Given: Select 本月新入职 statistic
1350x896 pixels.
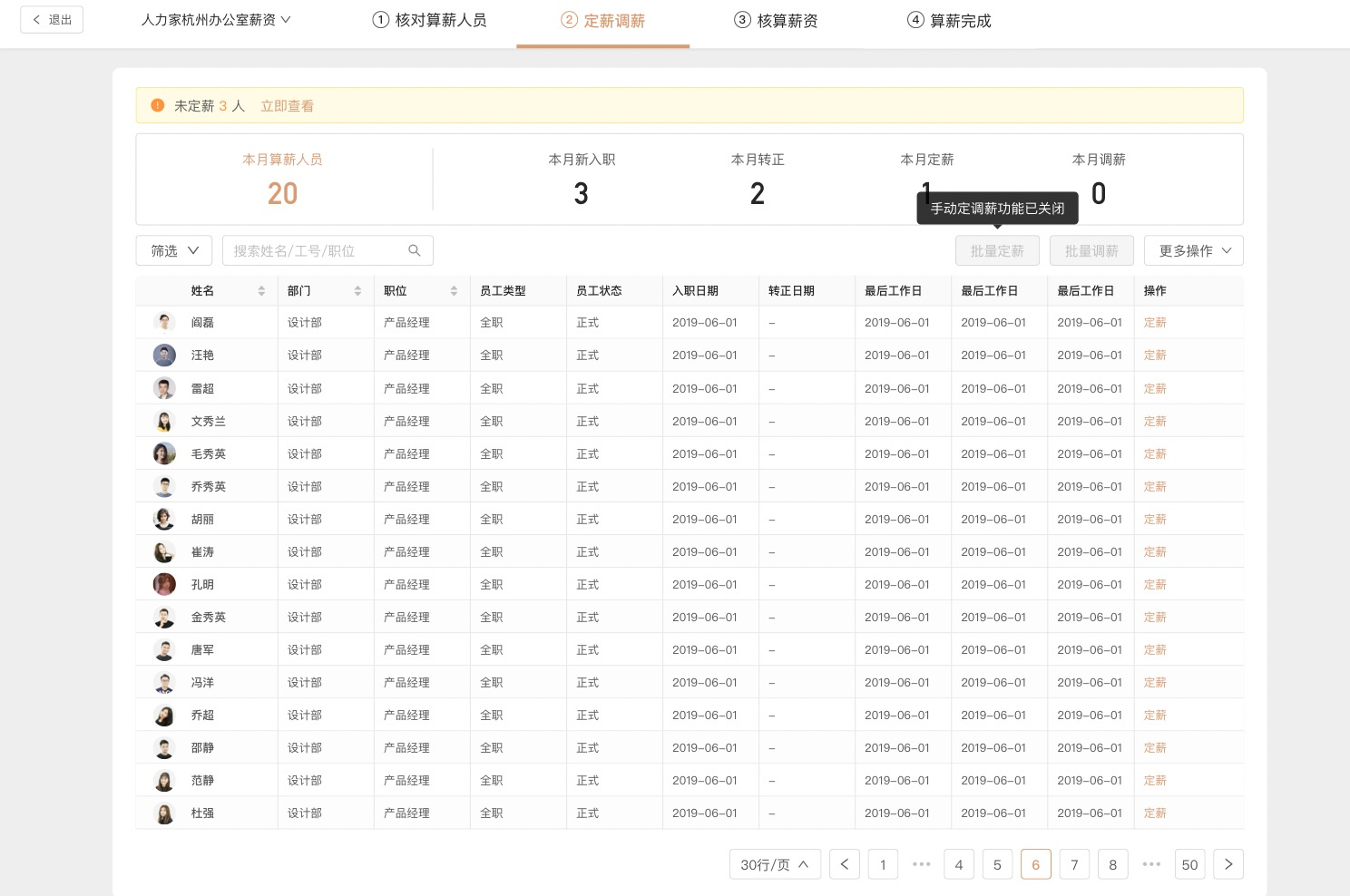Looking at the screenshot, I should coord(582,180).
